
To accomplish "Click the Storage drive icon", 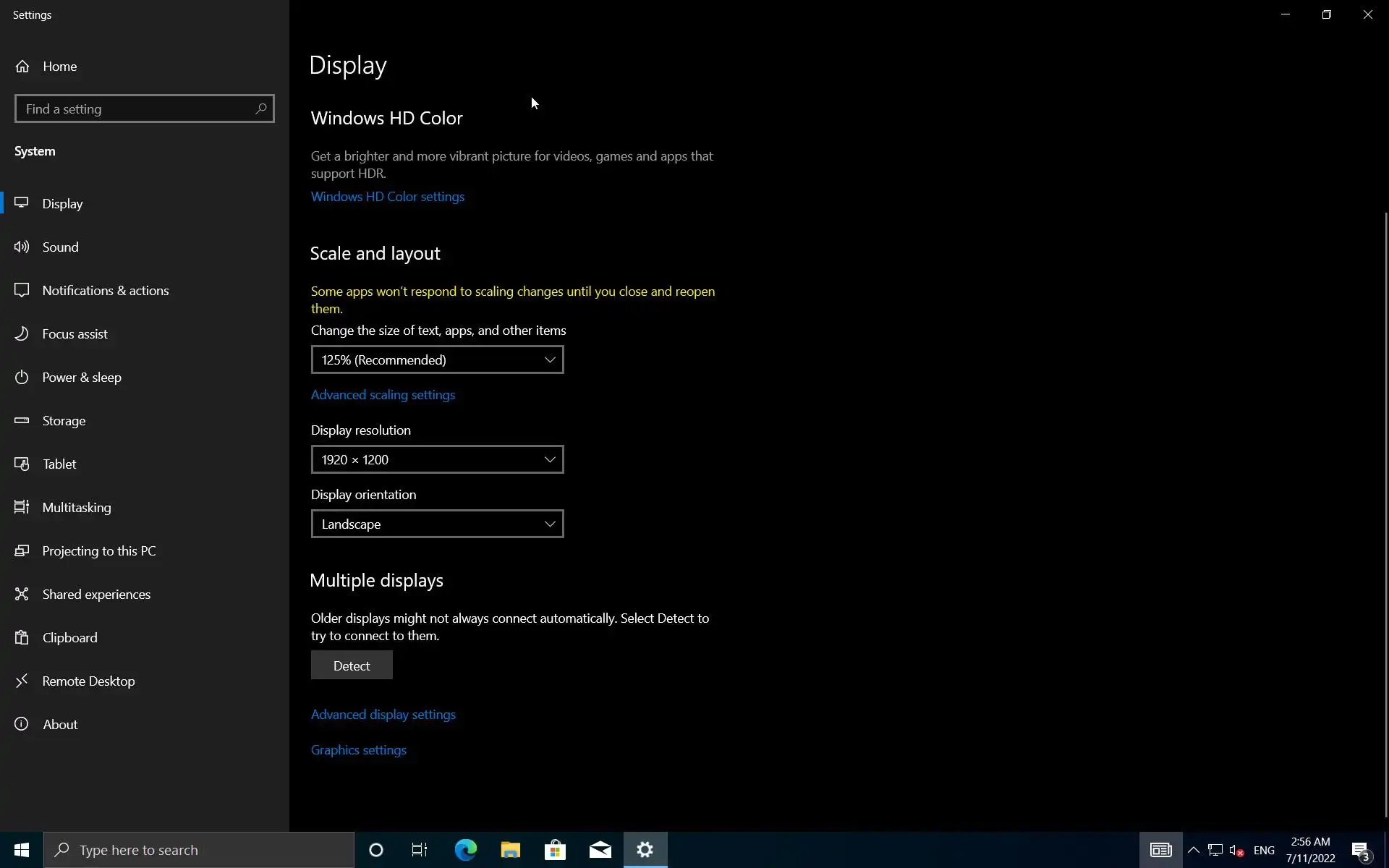I will click(x=22, y=421).
